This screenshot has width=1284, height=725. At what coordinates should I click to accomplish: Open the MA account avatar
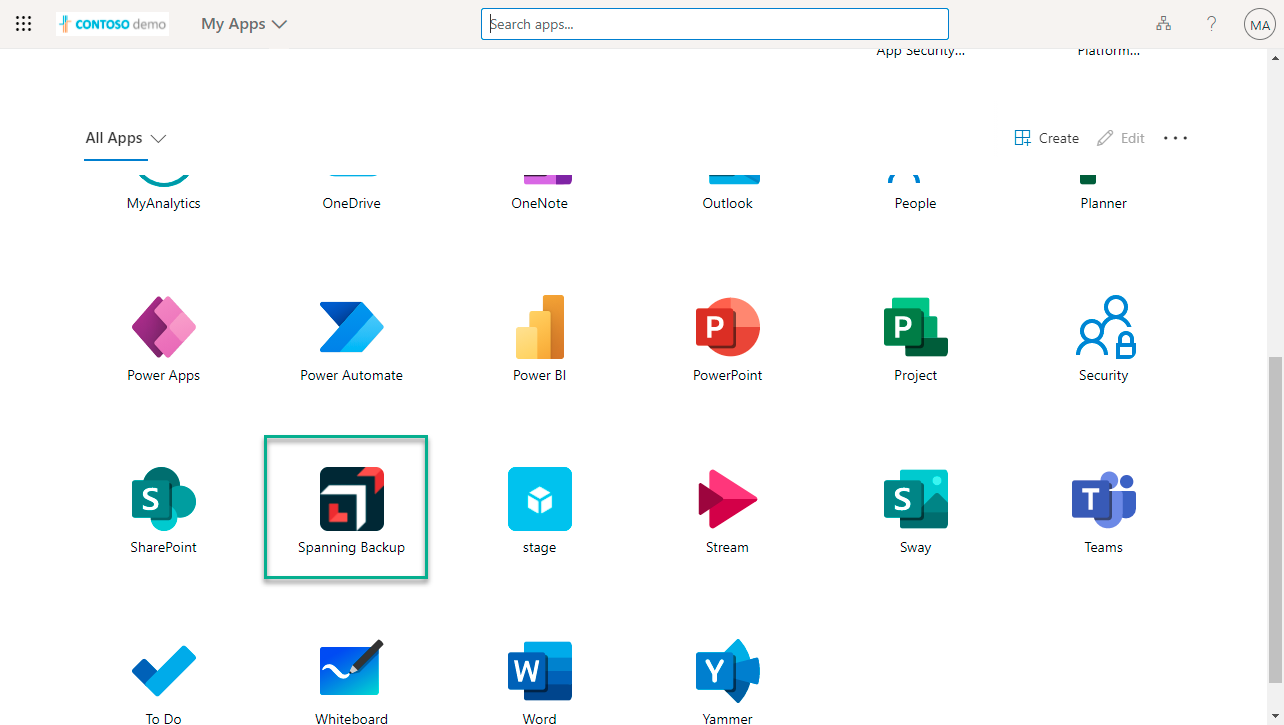[x=1259, y=24]
